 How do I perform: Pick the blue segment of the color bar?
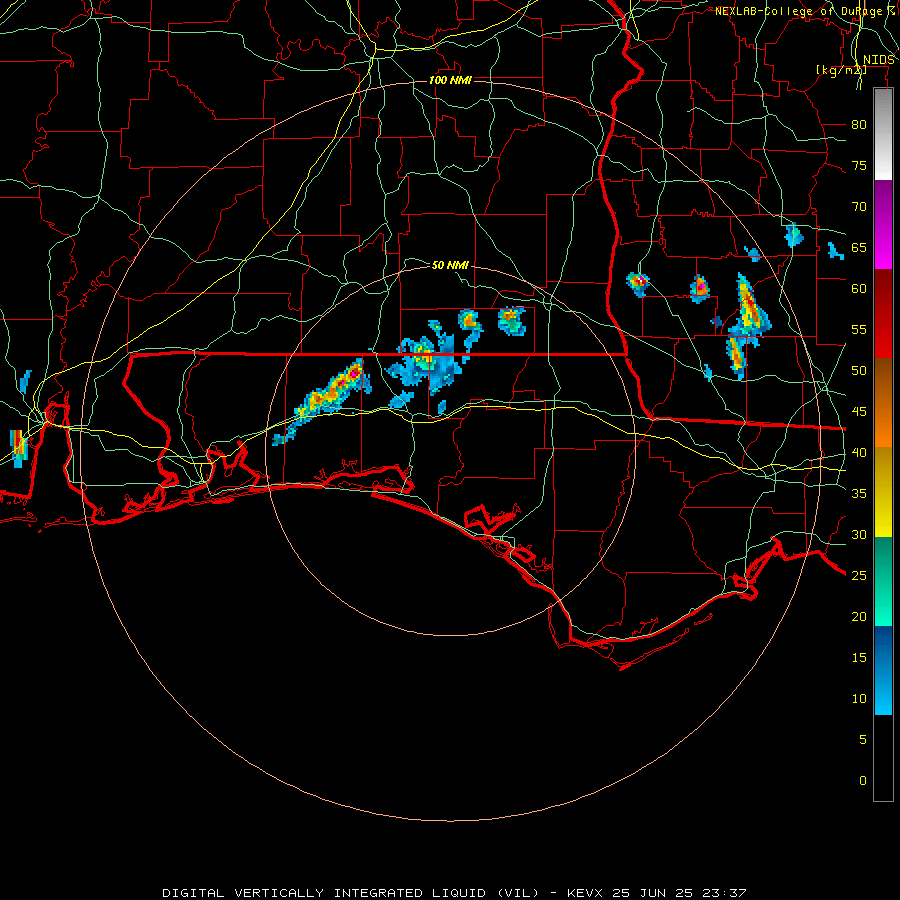(883, 670)
